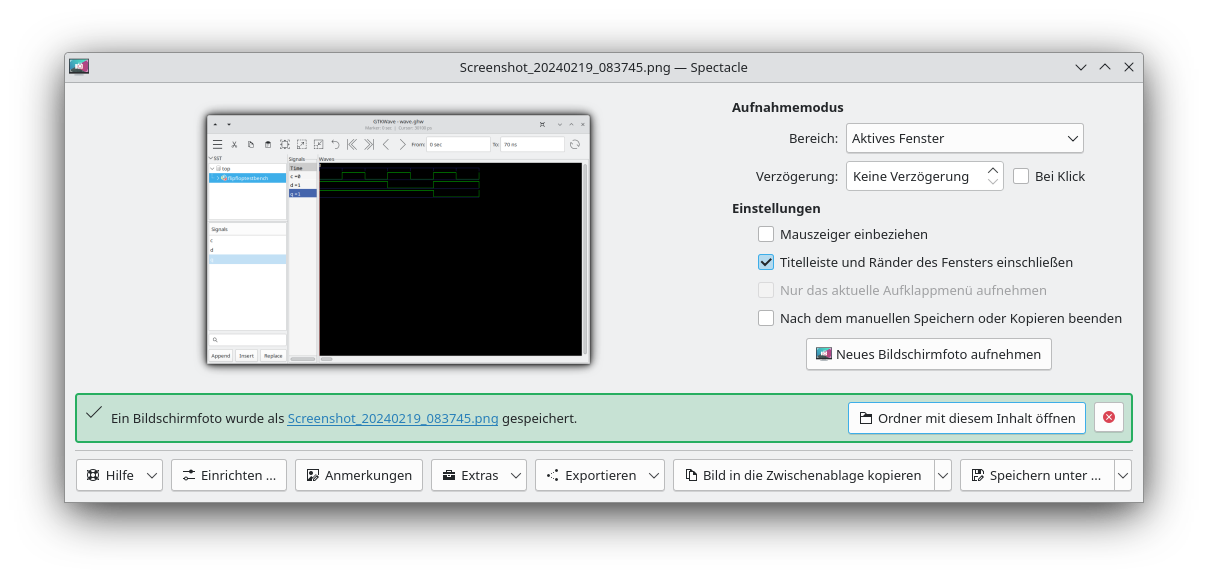Increase Verzögerung with the up stepper arrow

coord(992,169)
